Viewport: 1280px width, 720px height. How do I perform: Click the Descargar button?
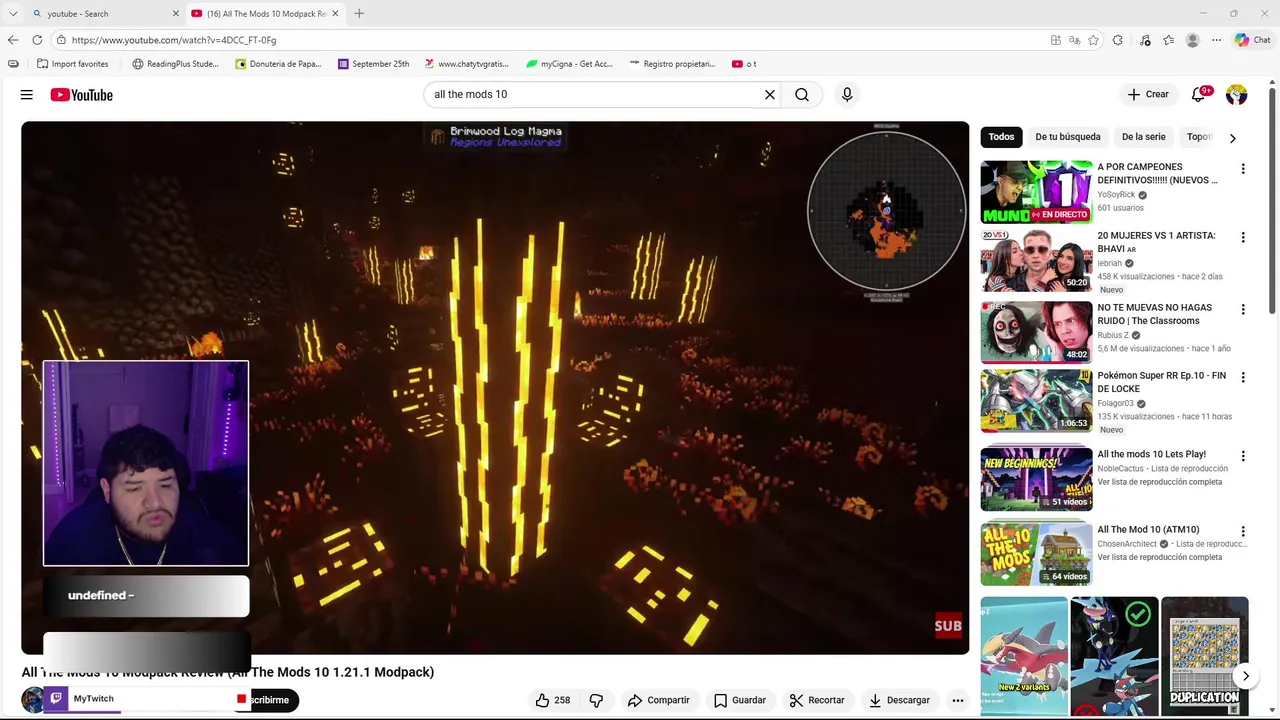point(899,700)
